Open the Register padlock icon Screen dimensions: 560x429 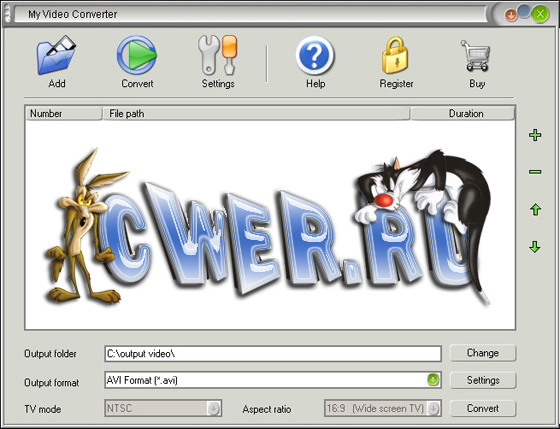click(395, 55)
